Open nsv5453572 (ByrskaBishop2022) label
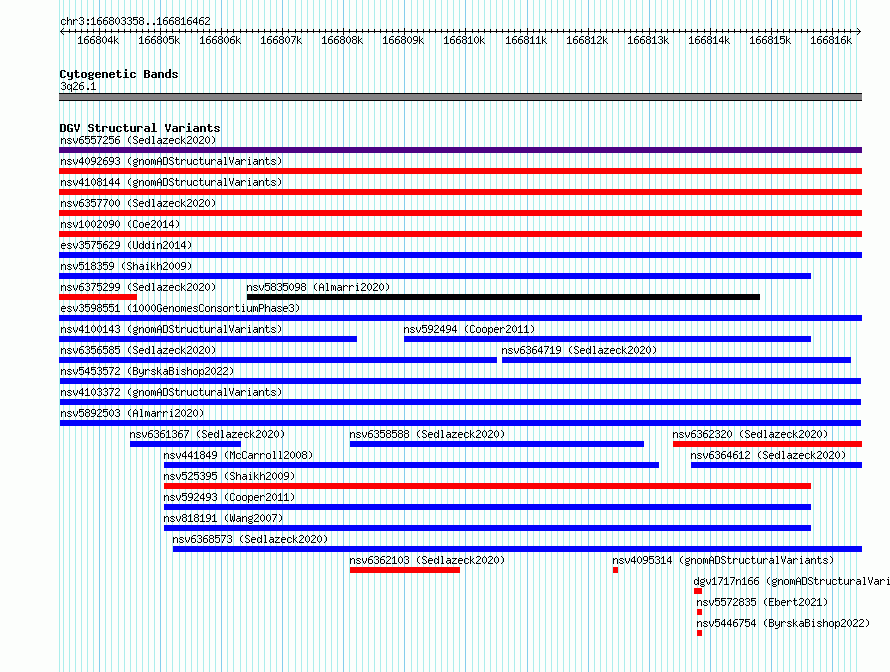Image resolution: width=890 pixels, height=672 pixels. tap(147, 371)
